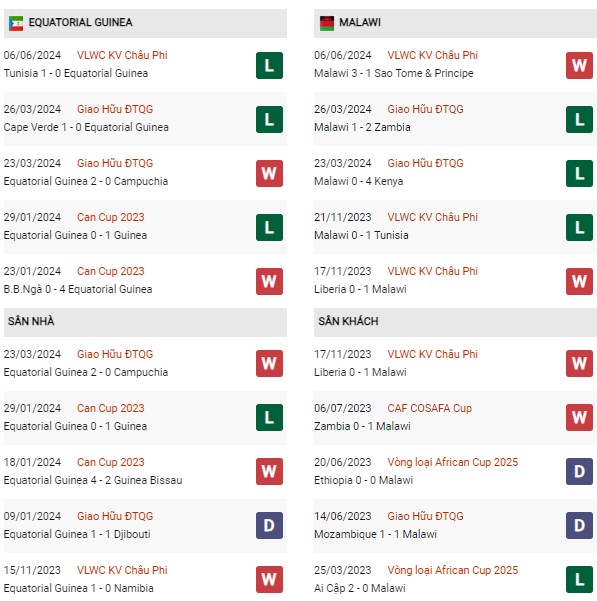Click L badge for Tunisia 1-0 Equatorial Guinea
The image size is (597, 601).
(269, 66)
